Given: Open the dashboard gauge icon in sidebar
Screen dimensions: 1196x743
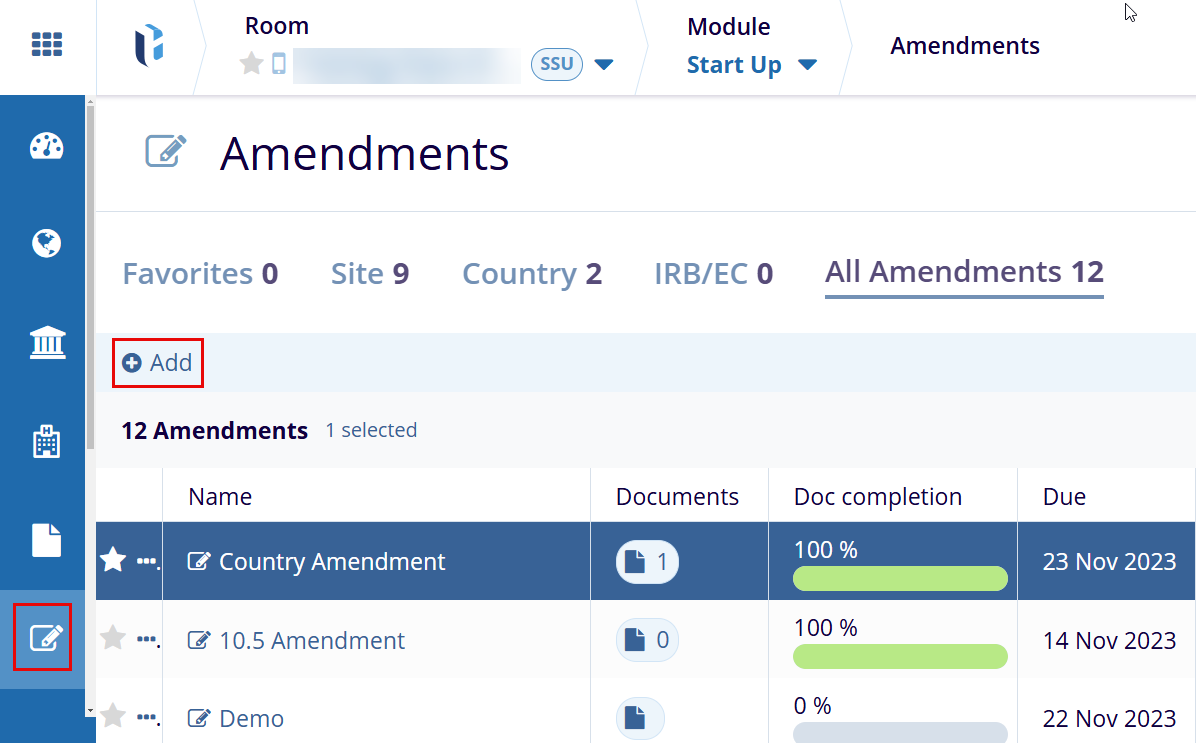Looking at the screenshot, I should (x=47, y=147).
